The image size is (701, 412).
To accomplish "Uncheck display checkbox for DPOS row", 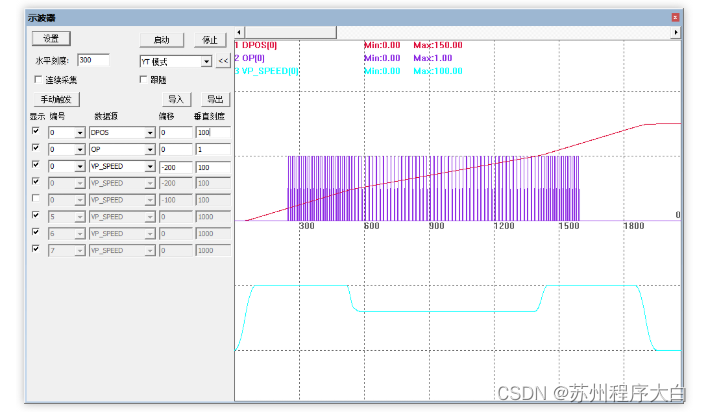I will [37, 131].
